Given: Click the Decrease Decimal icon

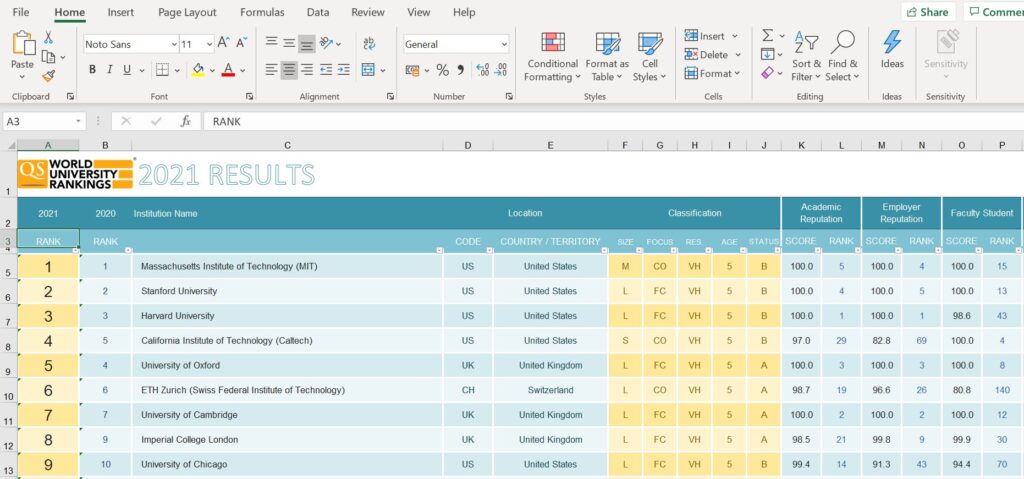Looking at the screenshot, I should [500, 70].
